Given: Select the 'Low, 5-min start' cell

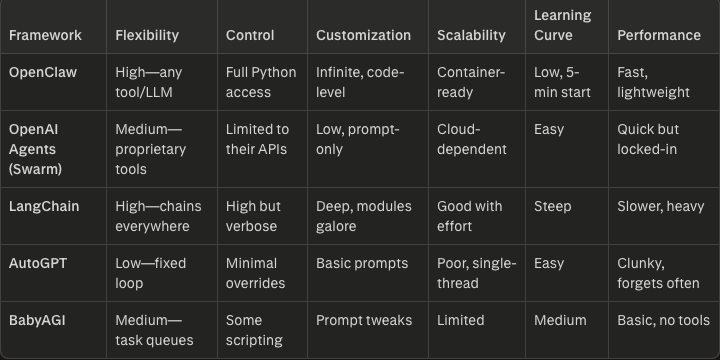Looking at the screenshot, I should point(562,82).
